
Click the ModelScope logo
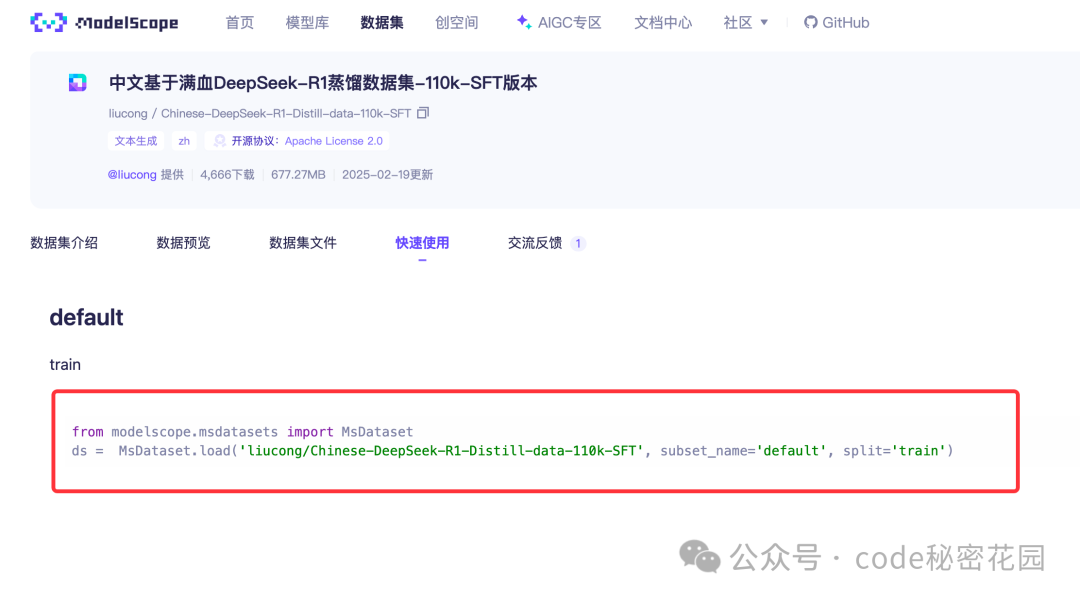point(104,23)
